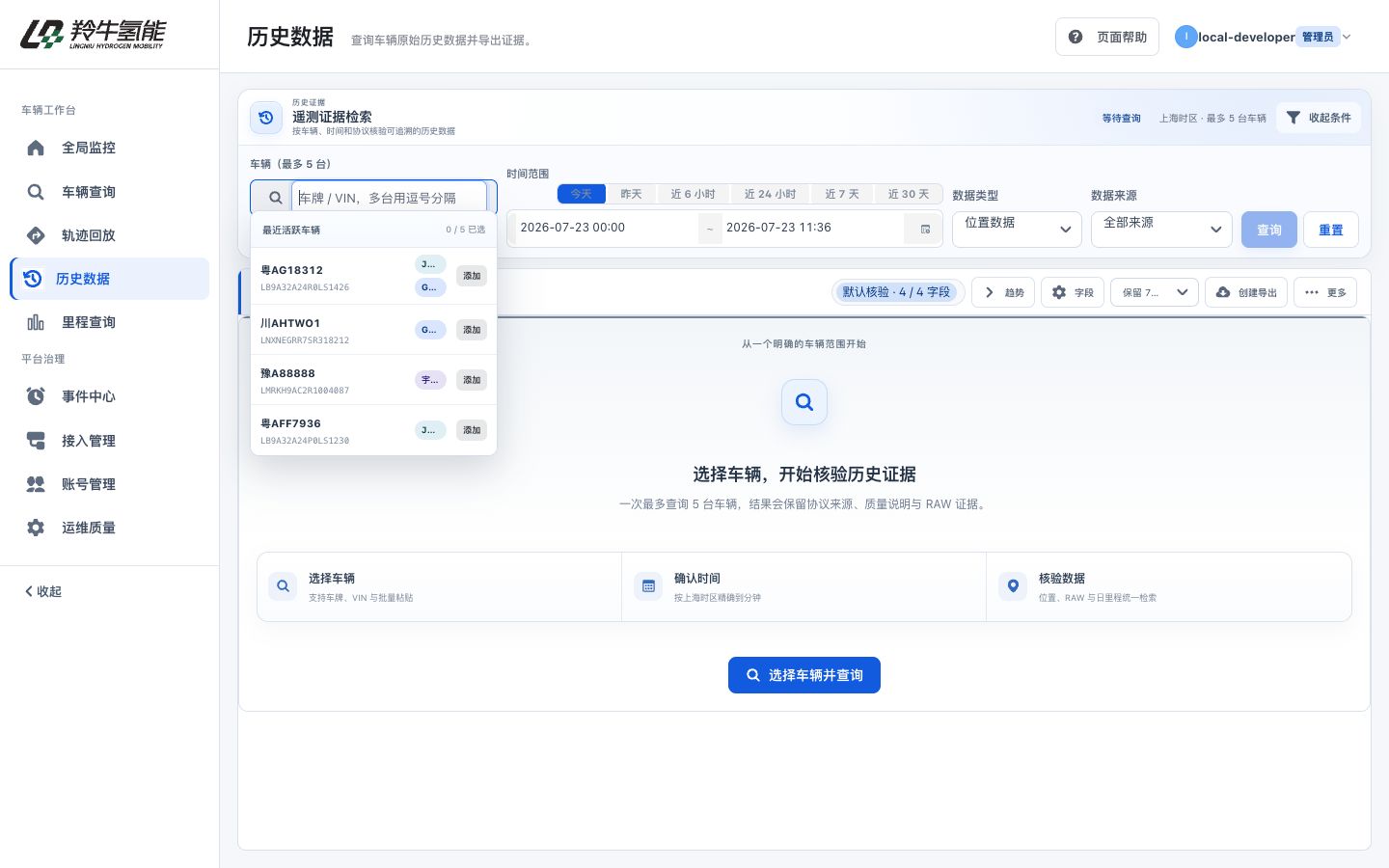Click the gear icon beside 字段
Screen dimensions: 1389x868
(x=1059, y=292)
